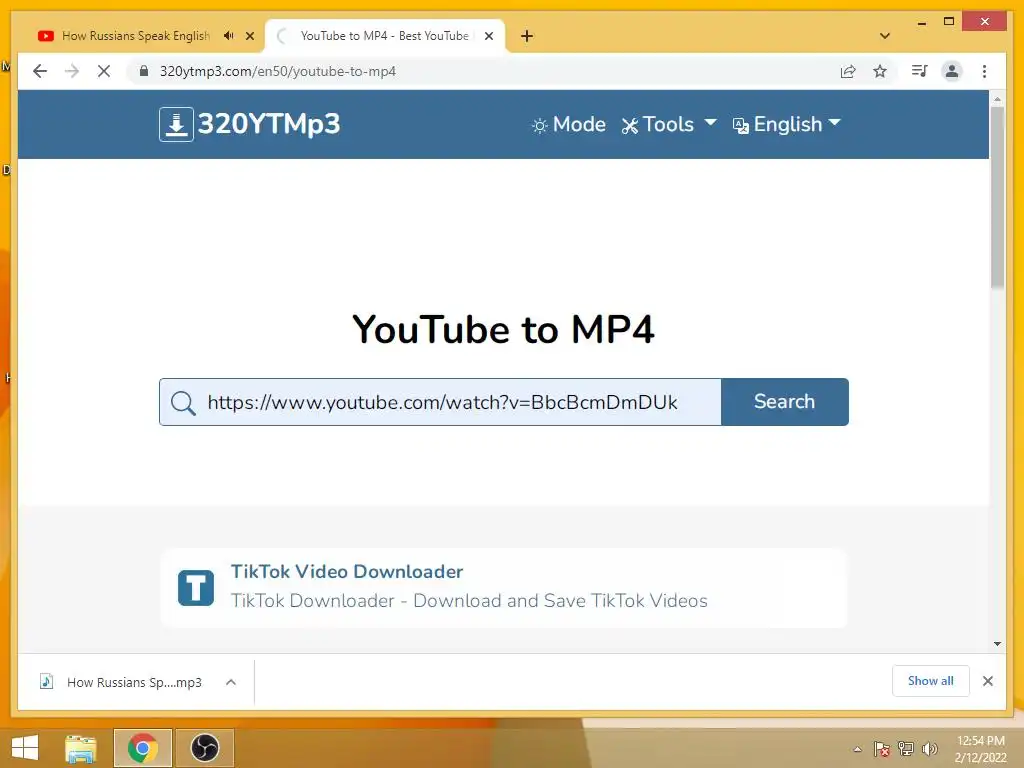The image size is (1024, 768).
Task: Open a new tab with plus button
Action: click(527, 36)
